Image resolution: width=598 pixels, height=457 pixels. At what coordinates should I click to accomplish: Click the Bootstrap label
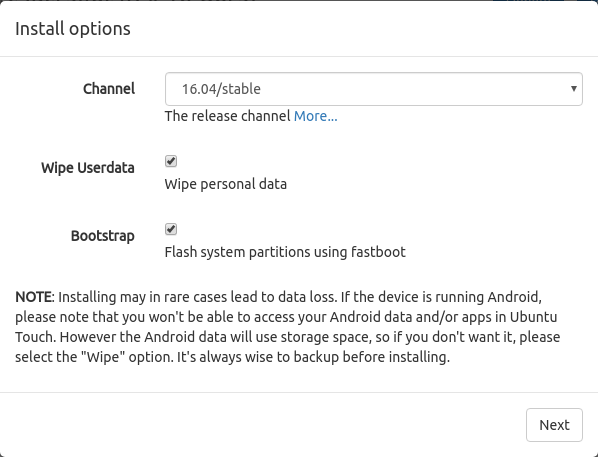(103, 236)
